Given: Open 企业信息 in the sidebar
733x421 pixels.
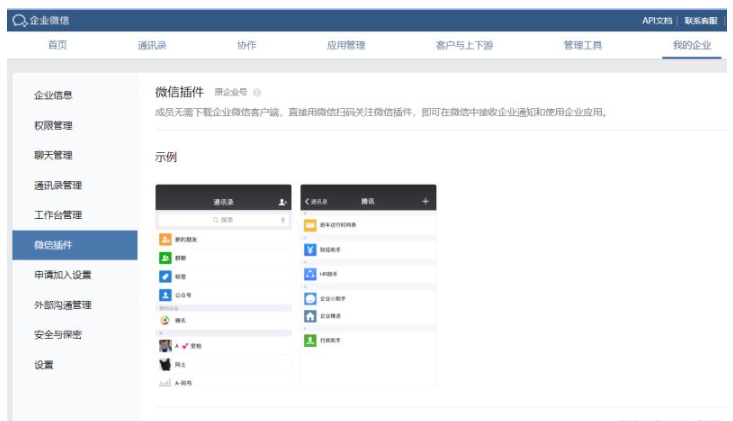Looking at the screenshot, I should pos(53,95).
